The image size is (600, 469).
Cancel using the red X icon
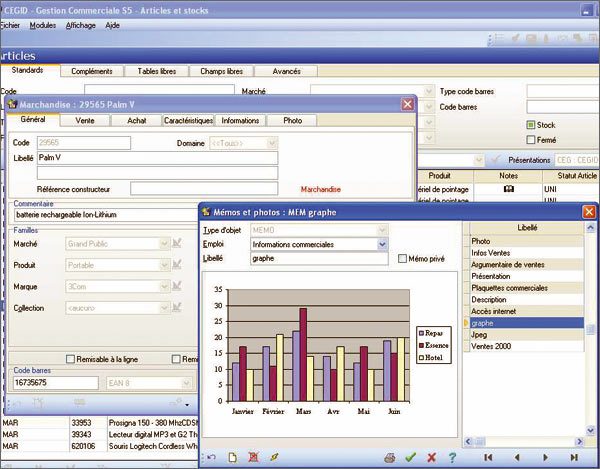pos(431,457)
